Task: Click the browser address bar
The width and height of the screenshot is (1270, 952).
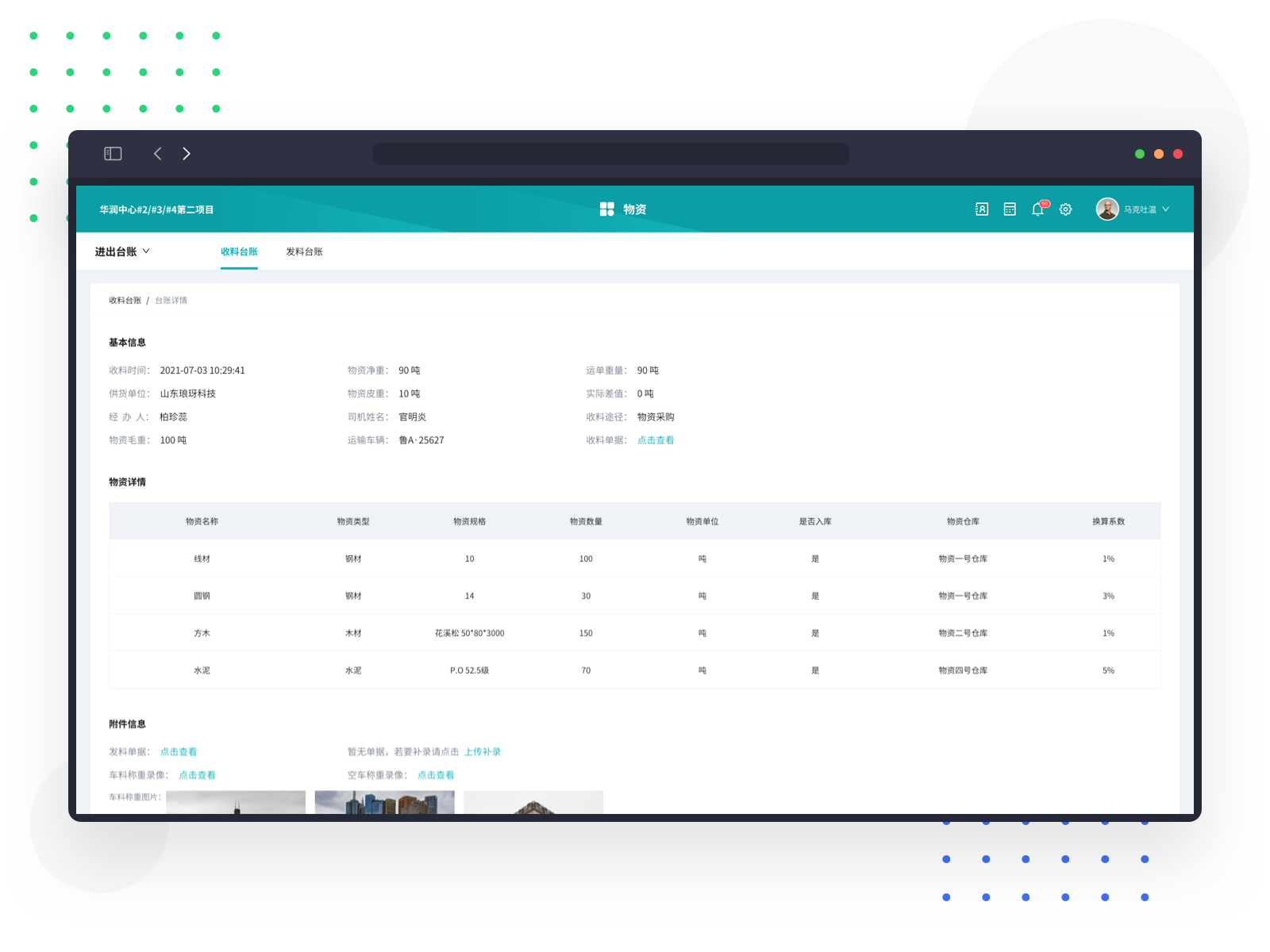Action: pos(610,154)
